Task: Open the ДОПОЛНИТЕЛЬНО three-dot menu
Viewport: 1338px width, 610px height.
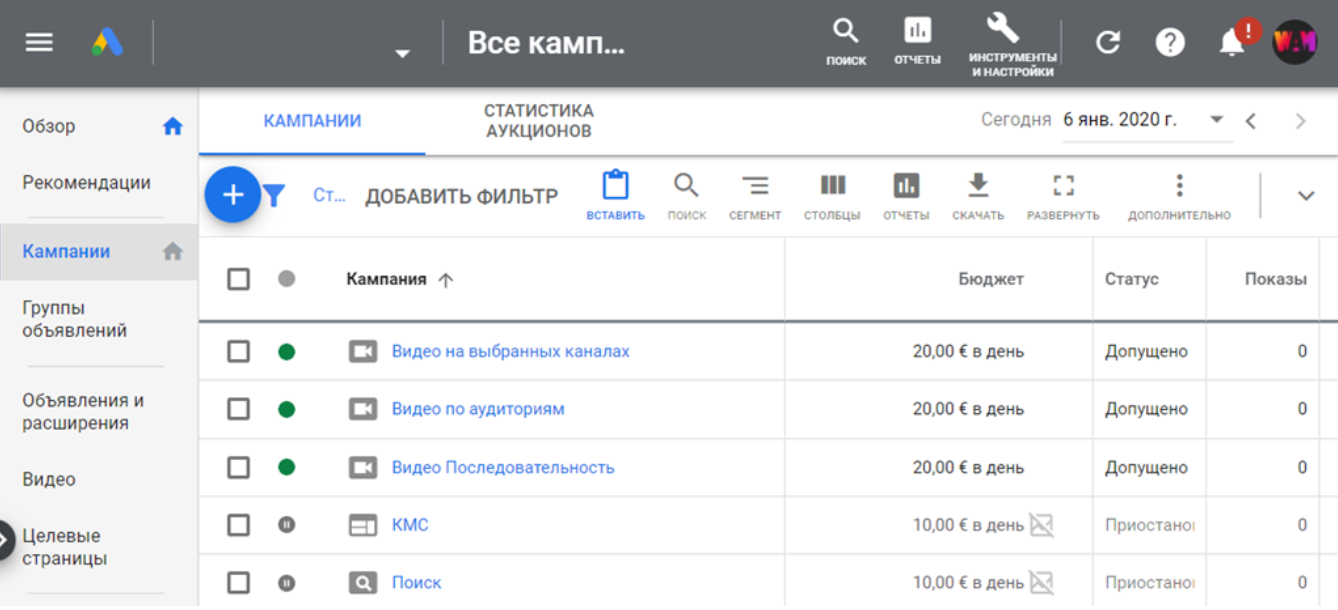Action: tap(1179, 196)
